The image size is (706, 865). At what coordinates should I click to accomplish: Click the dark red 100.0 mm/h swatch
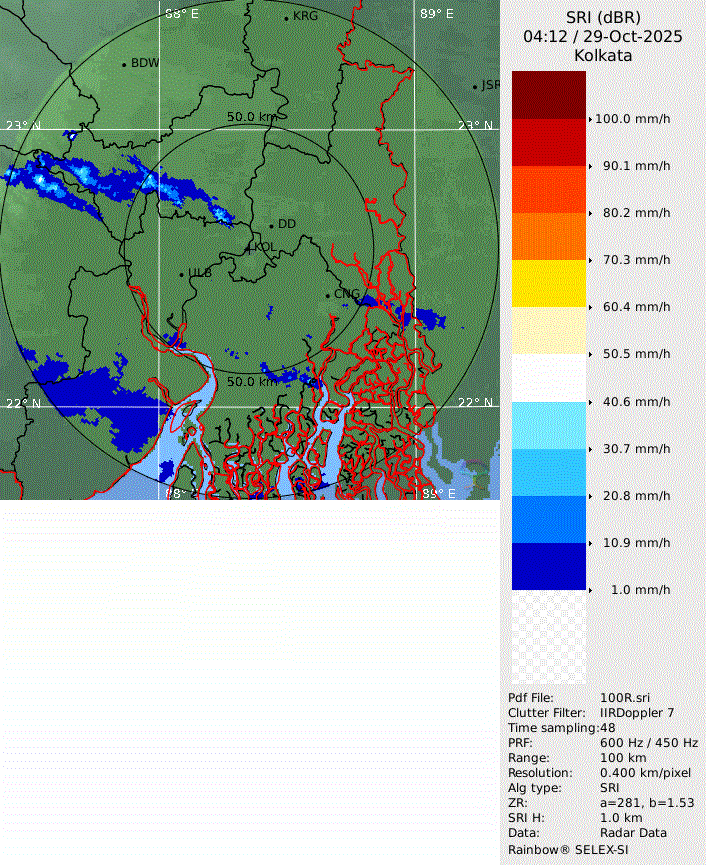548,95
